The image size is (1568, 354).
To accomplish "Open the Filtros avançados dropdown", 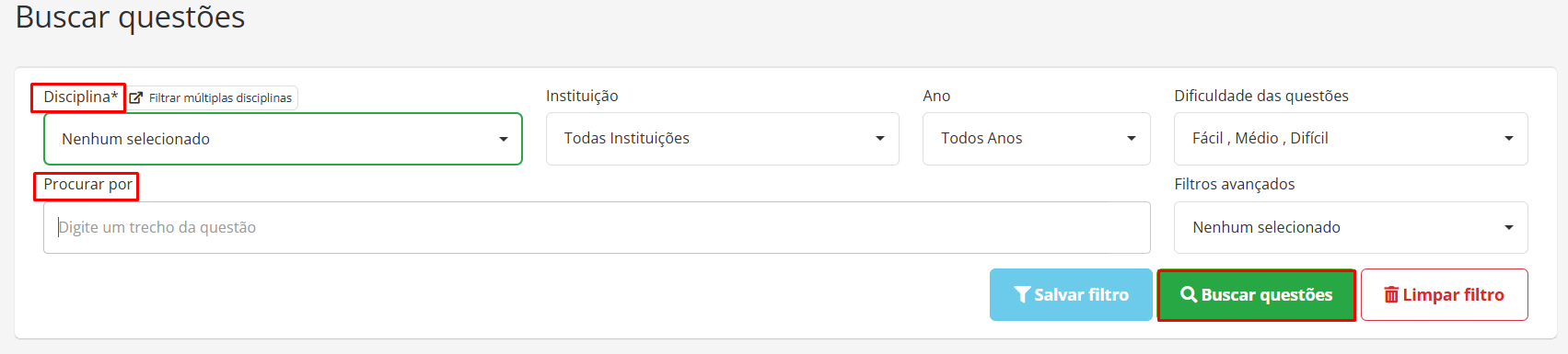I will click(x=1351, y=227).
